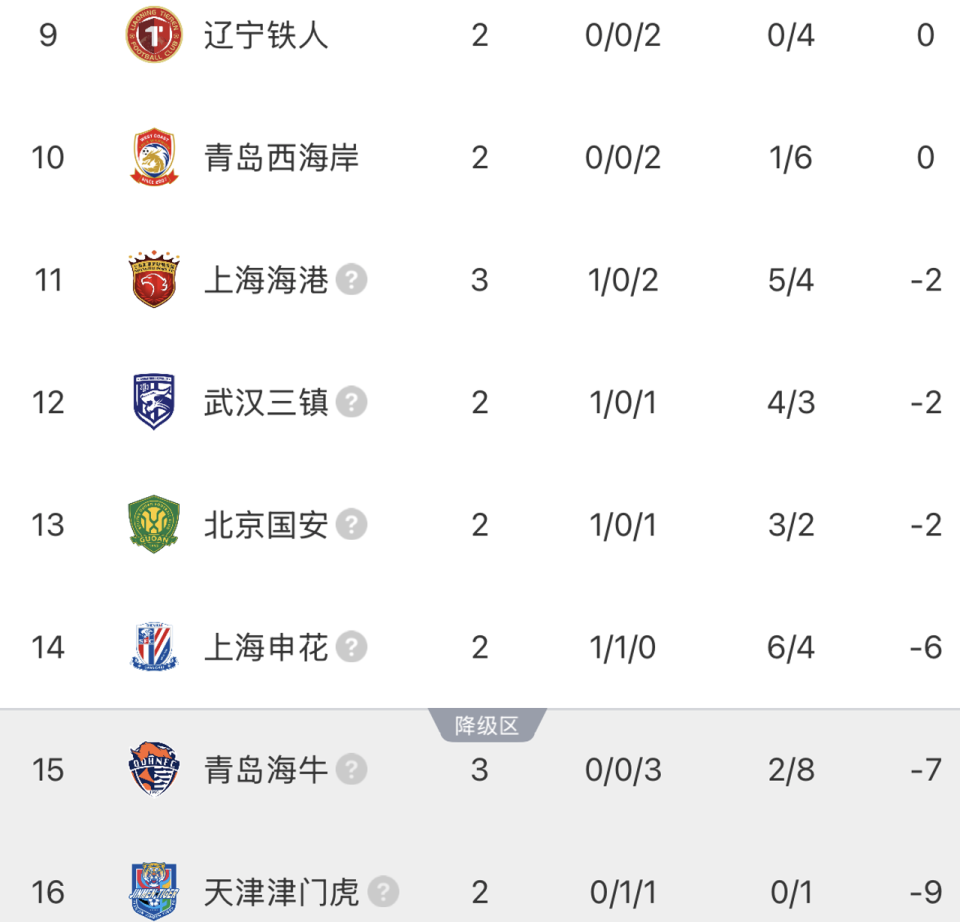Open the help icon beside 青岛海牛
This screenshot has height=922, width=960.
point(349,771)
